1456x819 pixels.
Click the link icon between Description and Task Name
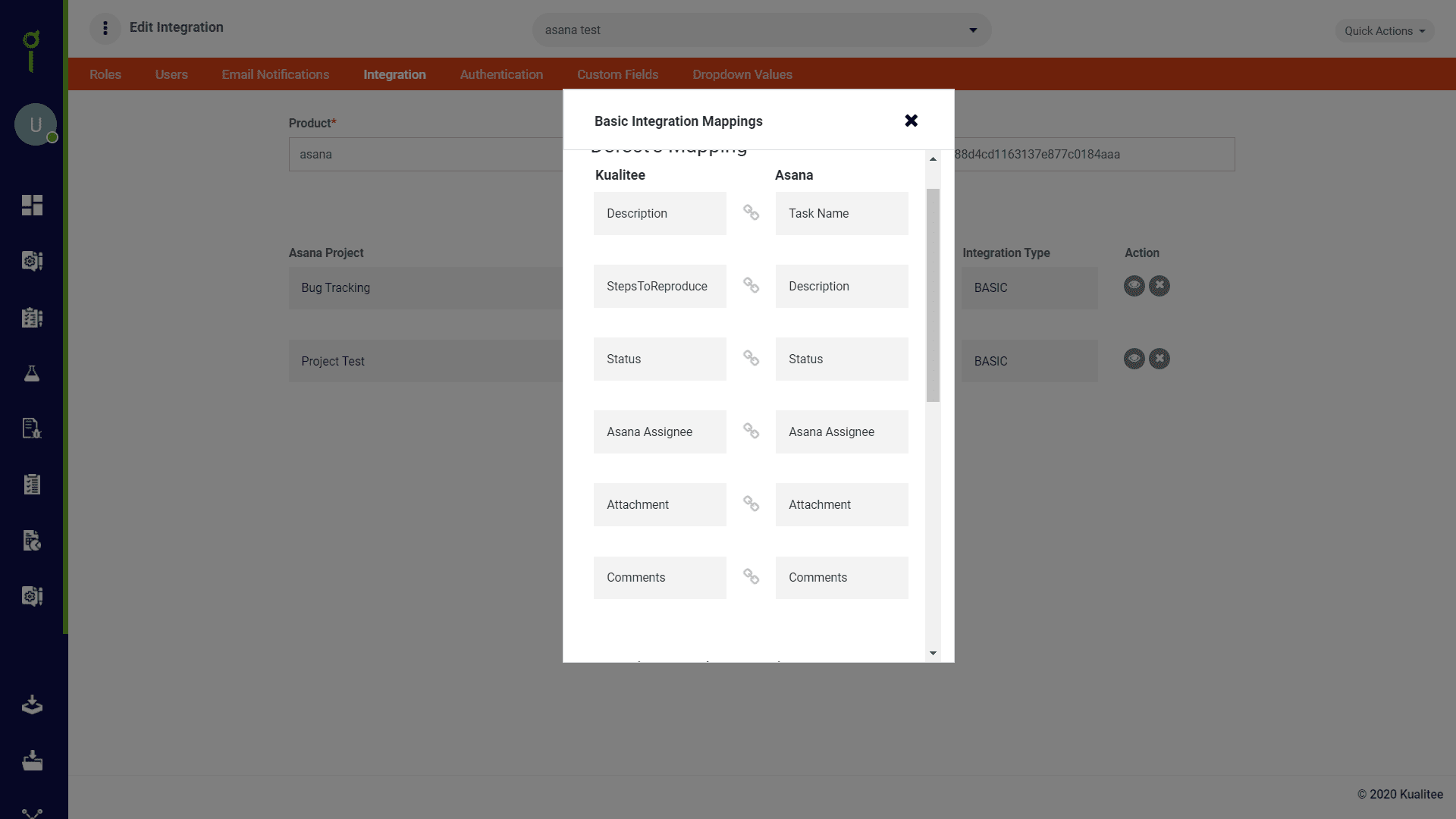click(x=751, y=212)
